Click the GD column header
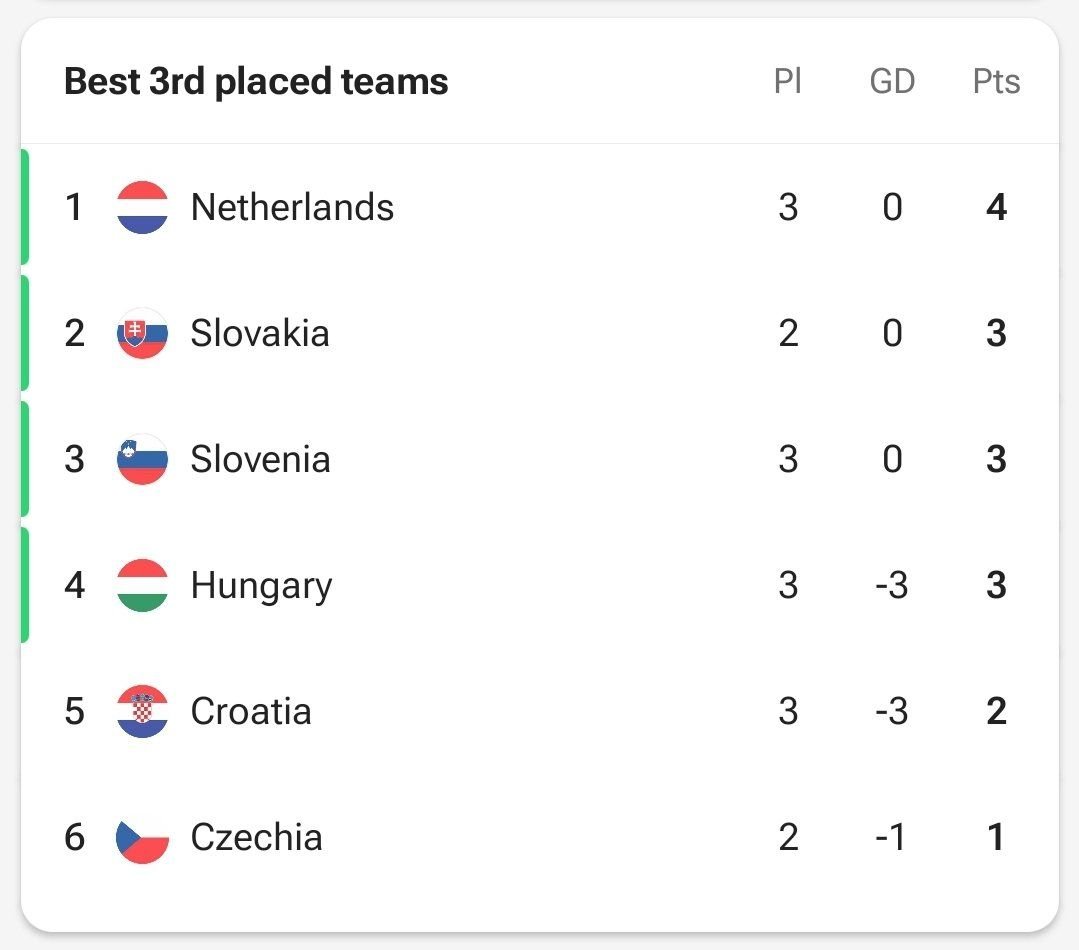Screen dimensions: 1079x950 pyautogui.click(x=893, y=81)
